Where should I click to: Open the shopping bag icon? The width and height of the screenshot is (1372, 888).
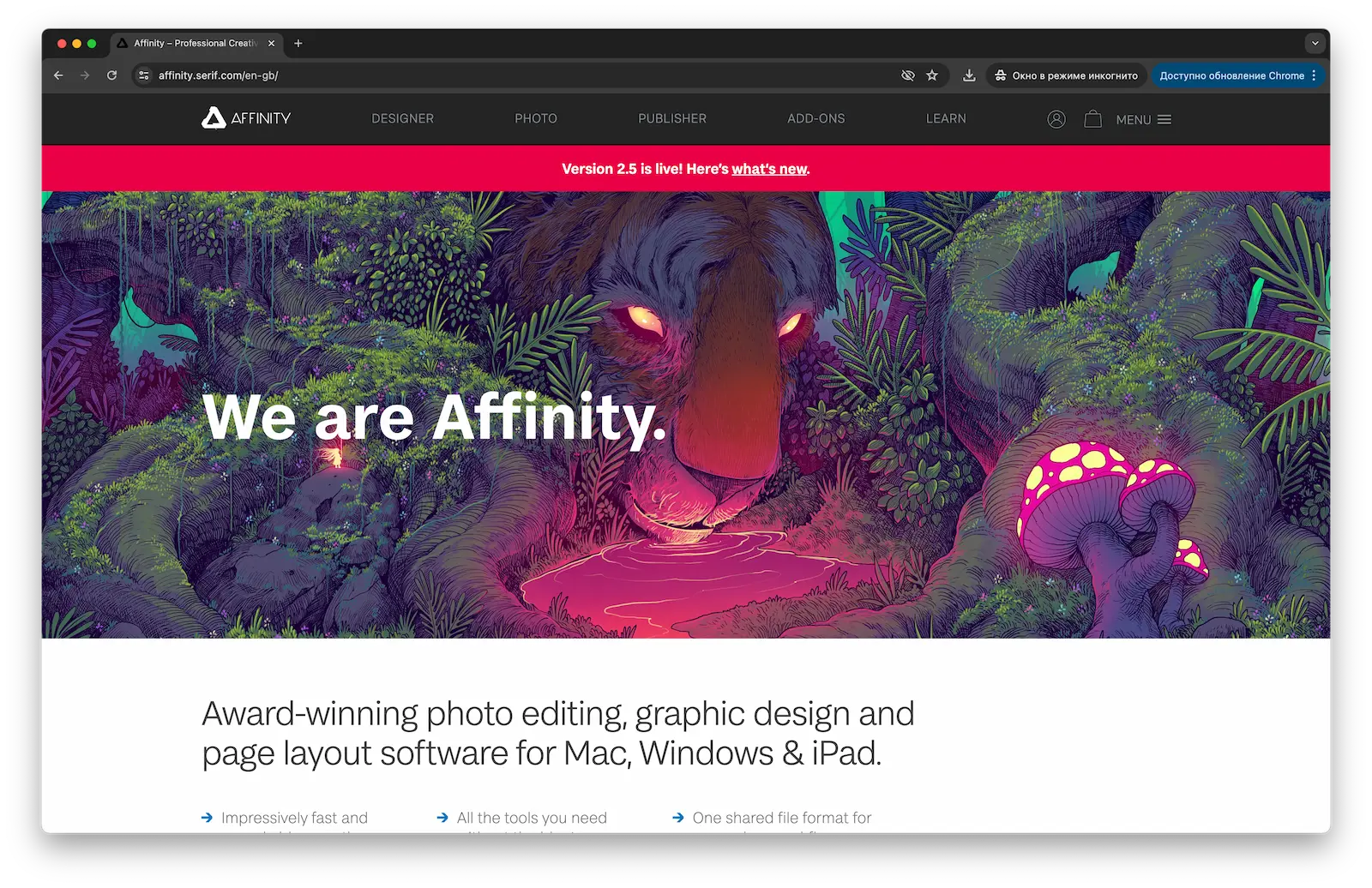(1092, 119)
